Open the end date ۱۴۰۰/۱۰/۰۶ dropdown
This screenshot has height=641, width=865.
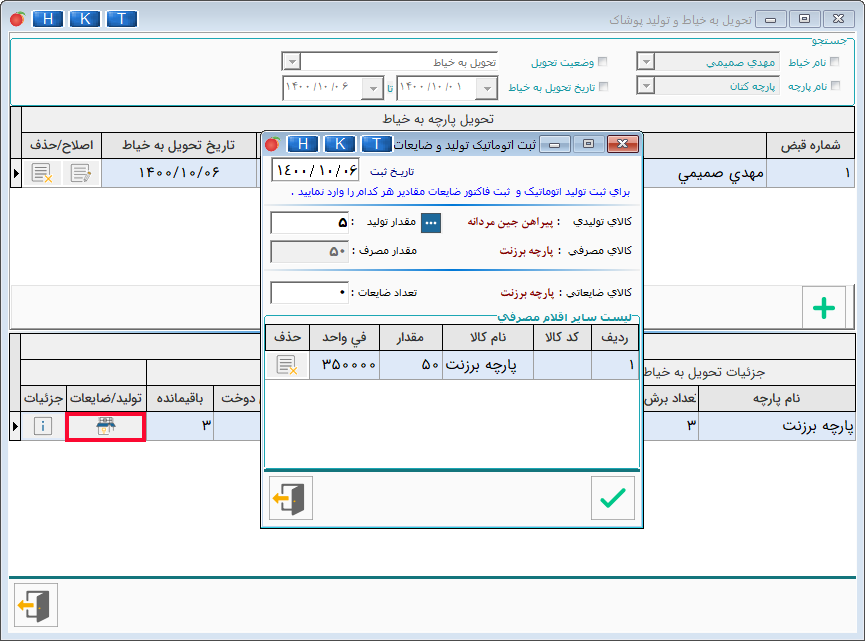[x=373, y=88]
